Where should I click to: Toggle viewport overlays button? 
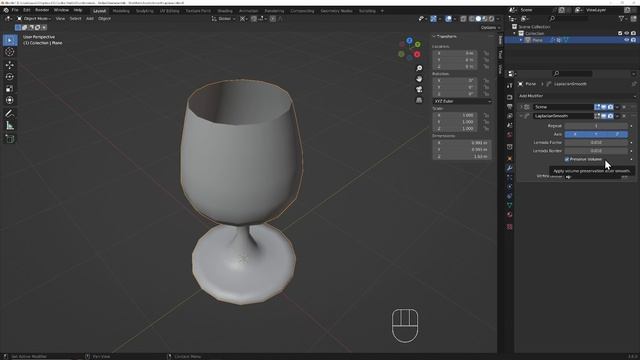coord(448,19)
